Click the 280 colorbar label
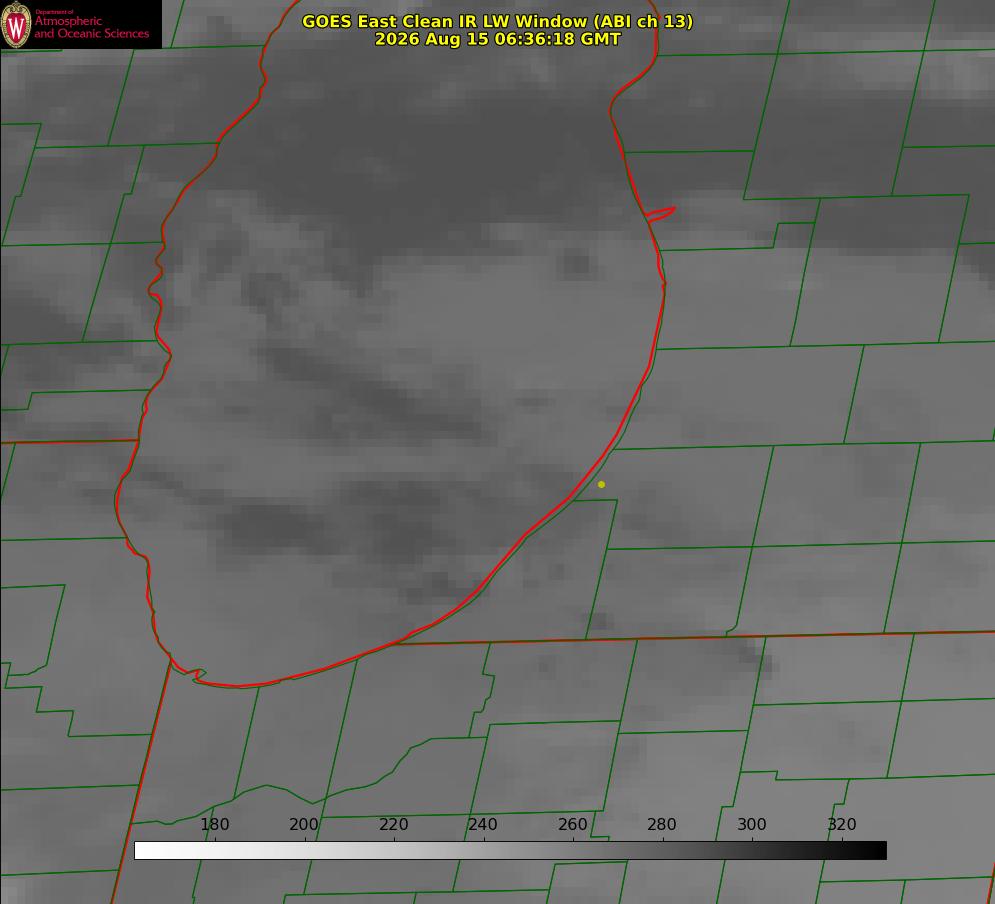 [662, 824]
